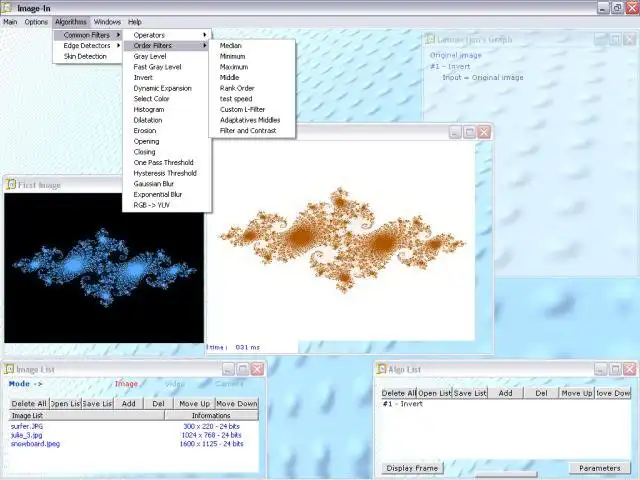Select the Fast Gray Level filter
The height and width of the screenshot is (480, 640).
[x=167, y=67]
